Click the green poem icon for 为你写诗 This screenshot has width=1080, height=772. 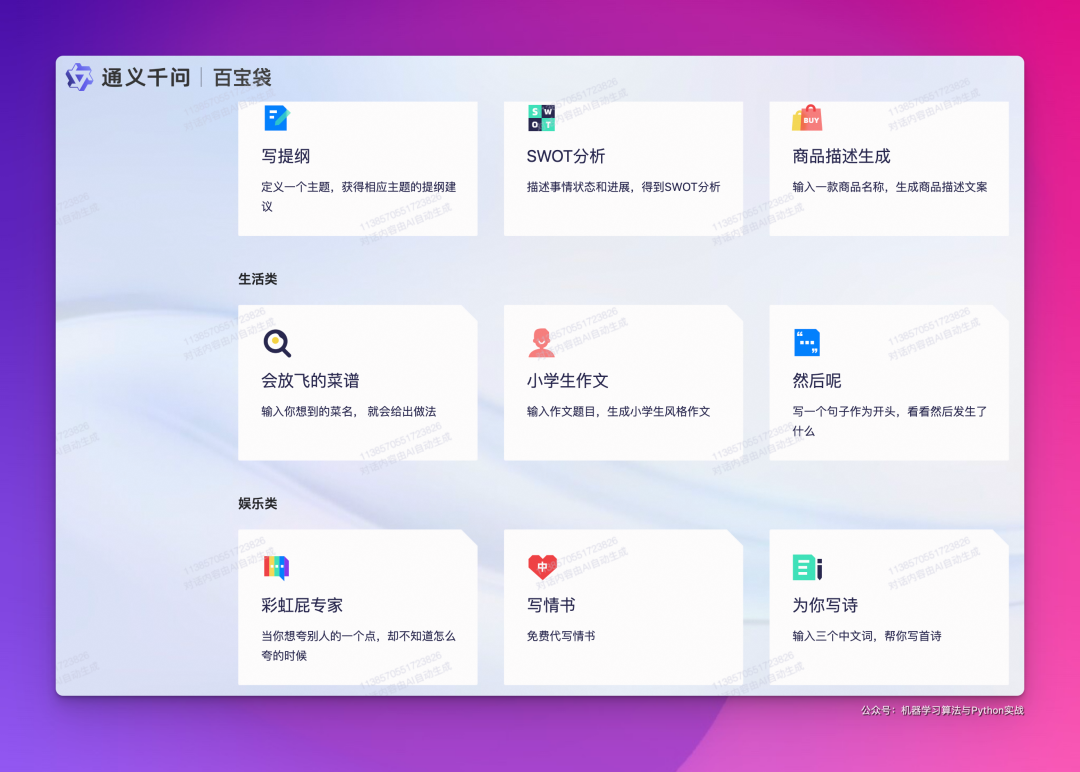[807, 567]
